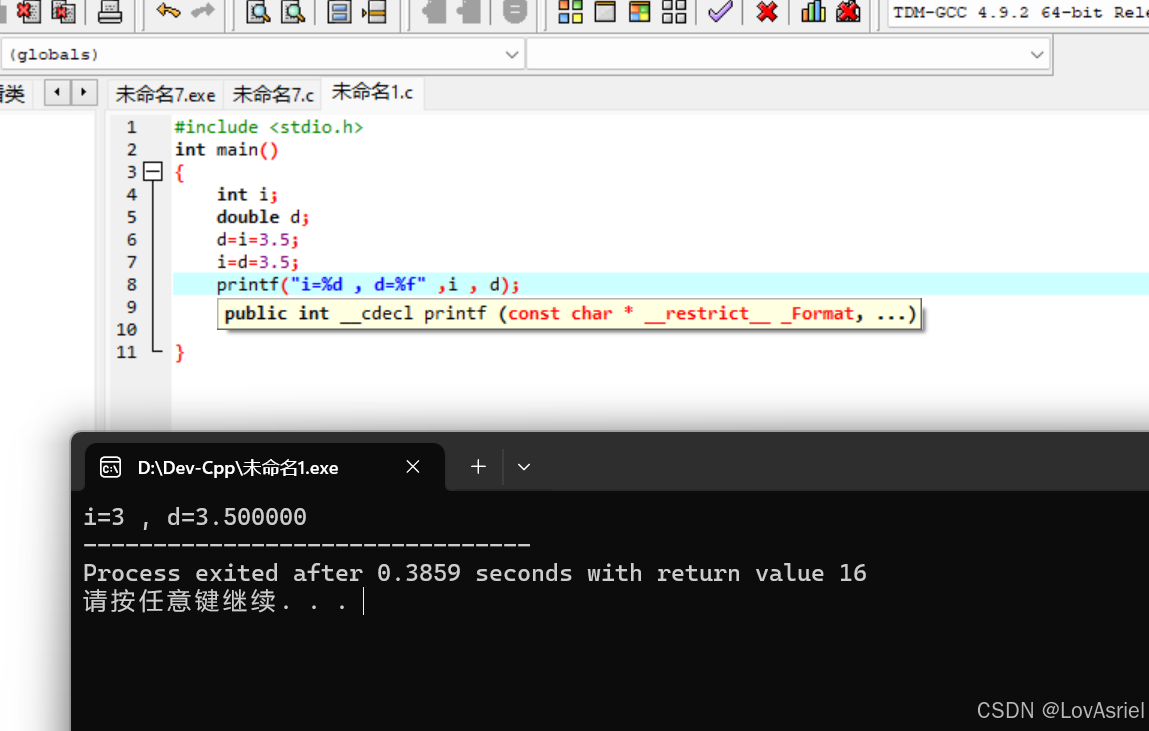Delete profiling information icon

click(x=848, y=11)
